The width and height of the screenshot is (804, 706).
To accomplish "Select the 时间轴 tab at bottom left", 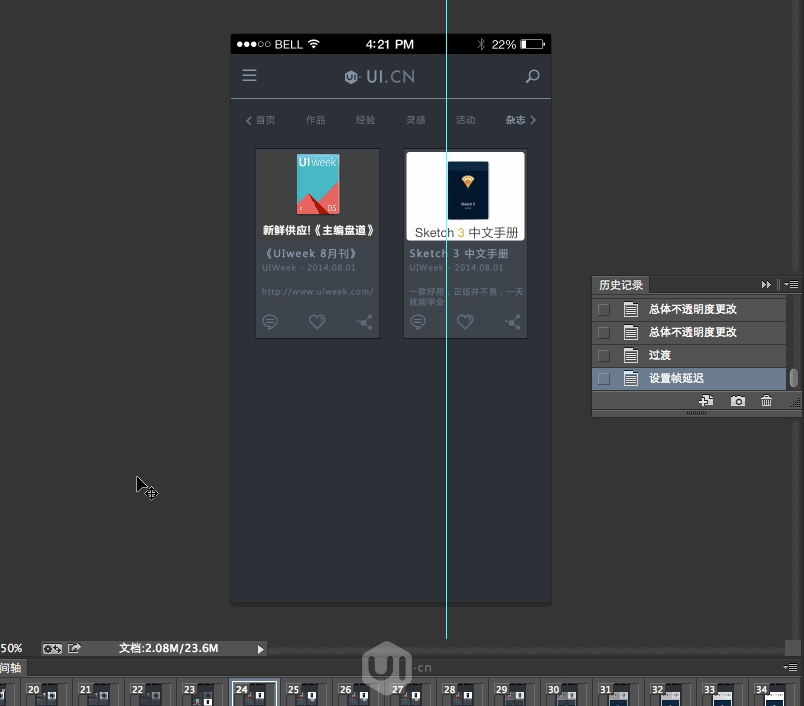I will [x=12, y=667].
